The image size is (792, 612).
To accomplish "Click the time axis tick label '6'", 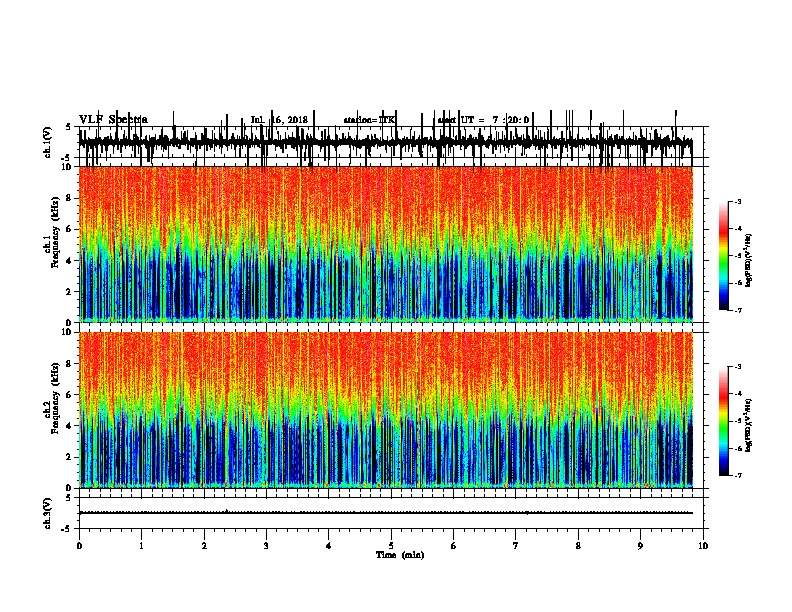I will pyautogui.click(x=454, y=546).
